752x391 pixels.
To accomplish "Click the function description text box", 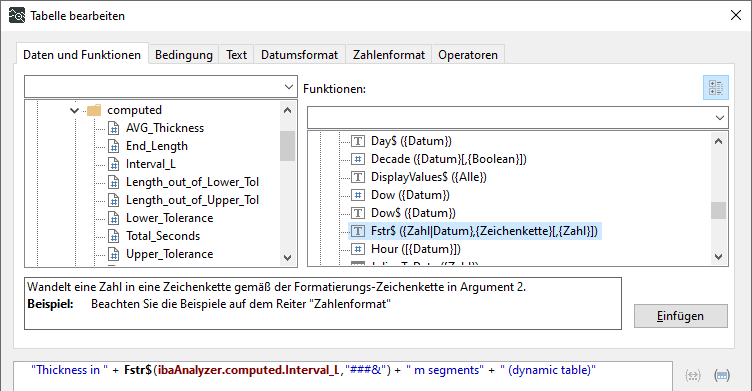I will [x=323, y=303].
